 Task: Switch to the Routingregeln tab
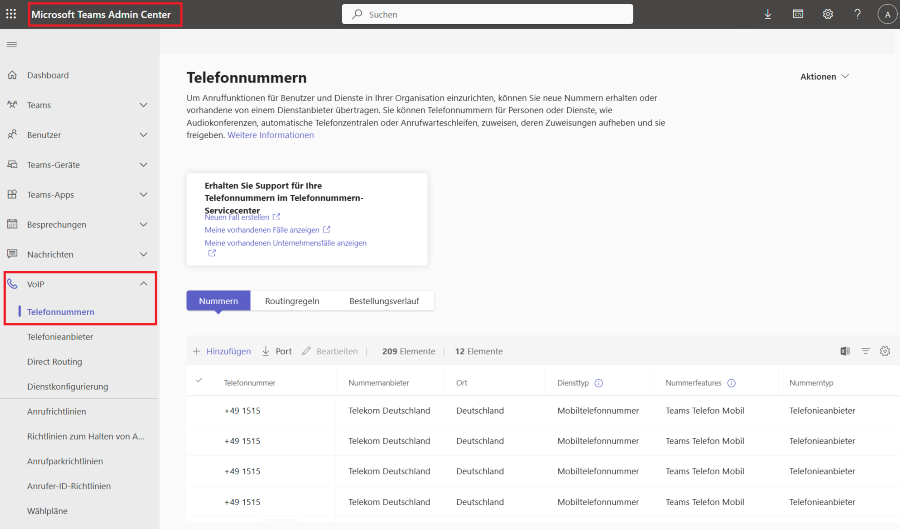click(x=292, y=301)
